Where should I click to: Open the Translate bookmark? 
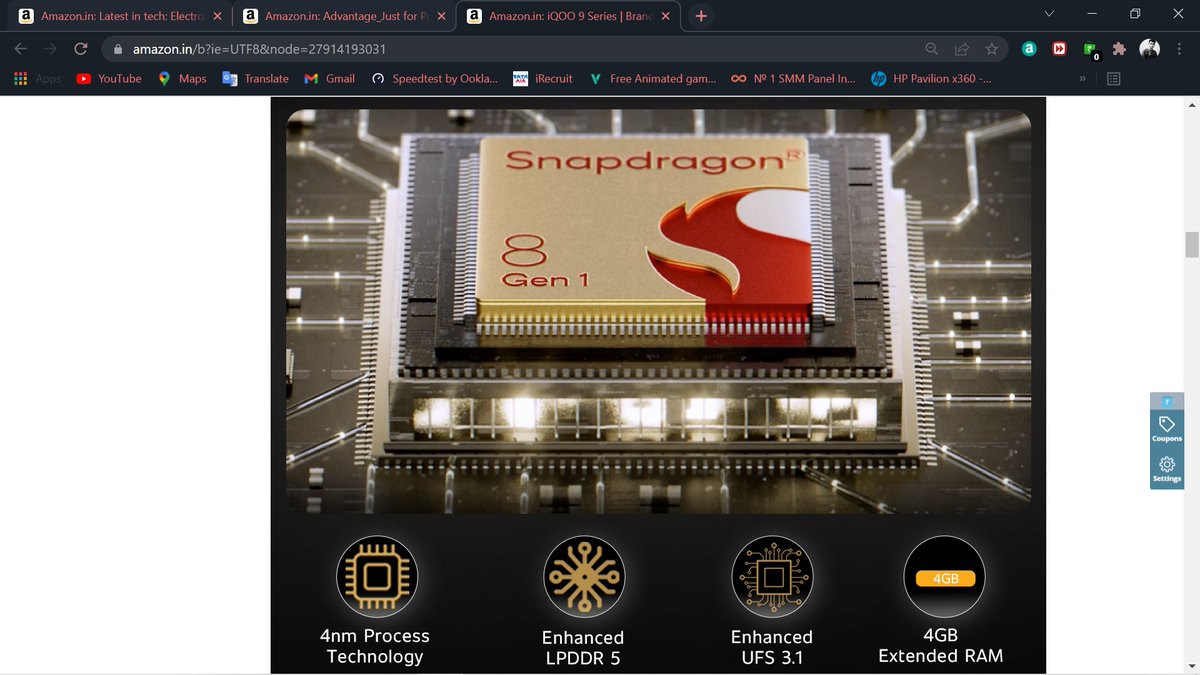click(255, 78)
